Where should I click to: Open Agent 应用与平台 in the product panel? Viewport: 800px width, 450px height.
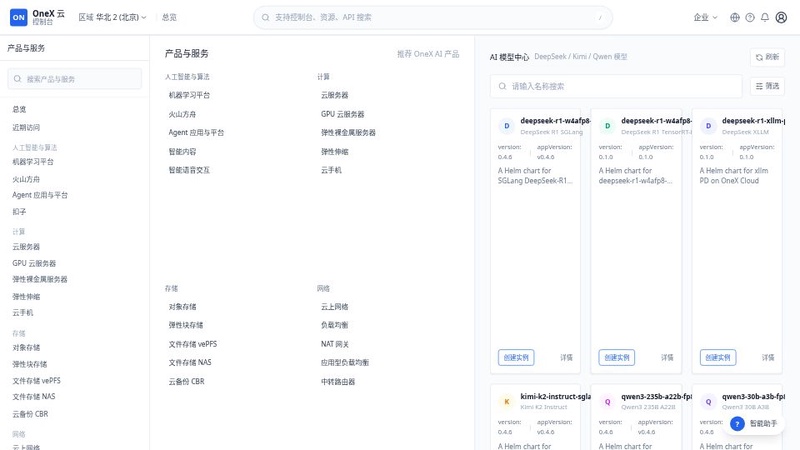[x=196, y=133]
